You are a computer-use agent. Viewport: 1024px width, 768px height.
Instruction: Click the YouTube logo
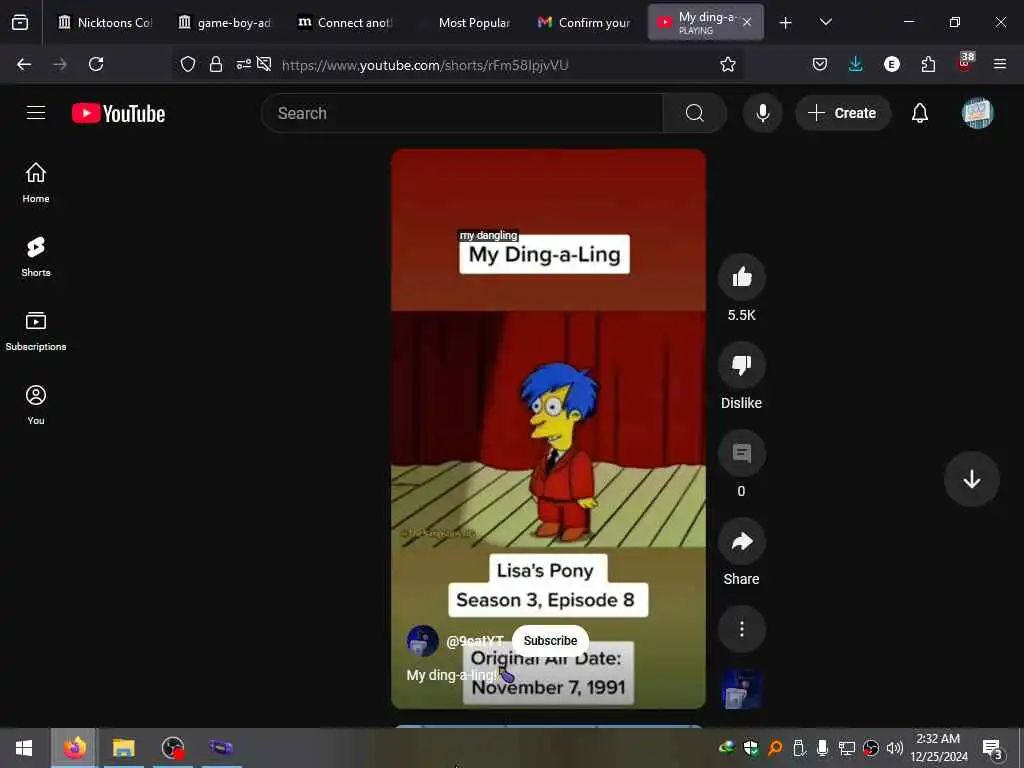pos(118,114)
